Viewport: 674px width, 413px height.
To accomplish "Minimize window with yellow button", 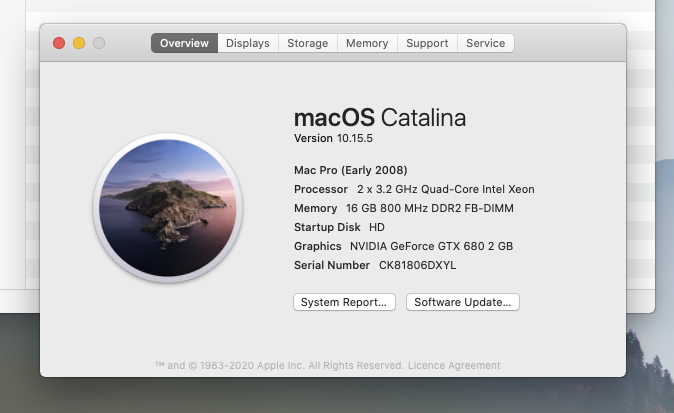I will tap(79, 43).
